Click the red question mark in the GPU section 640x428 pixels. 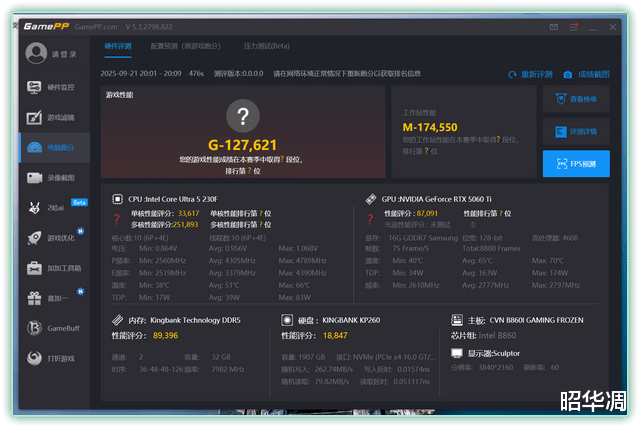click(x=370, y=219)
